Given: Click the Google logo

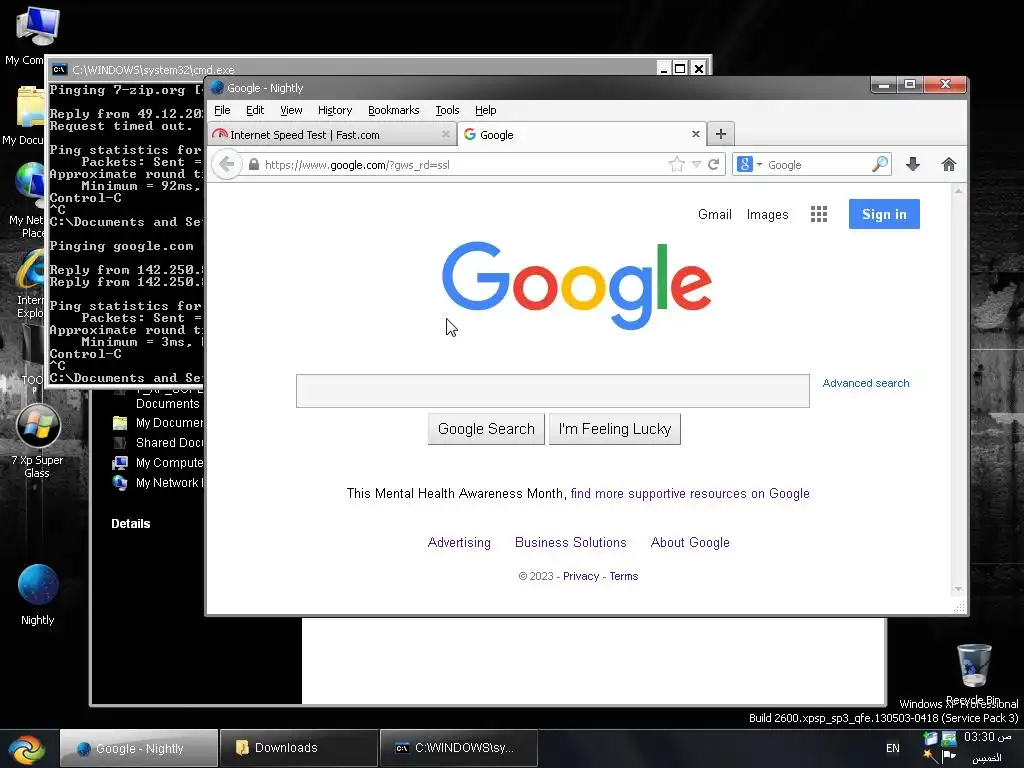Looking at the screenshot, I should 577,285.
